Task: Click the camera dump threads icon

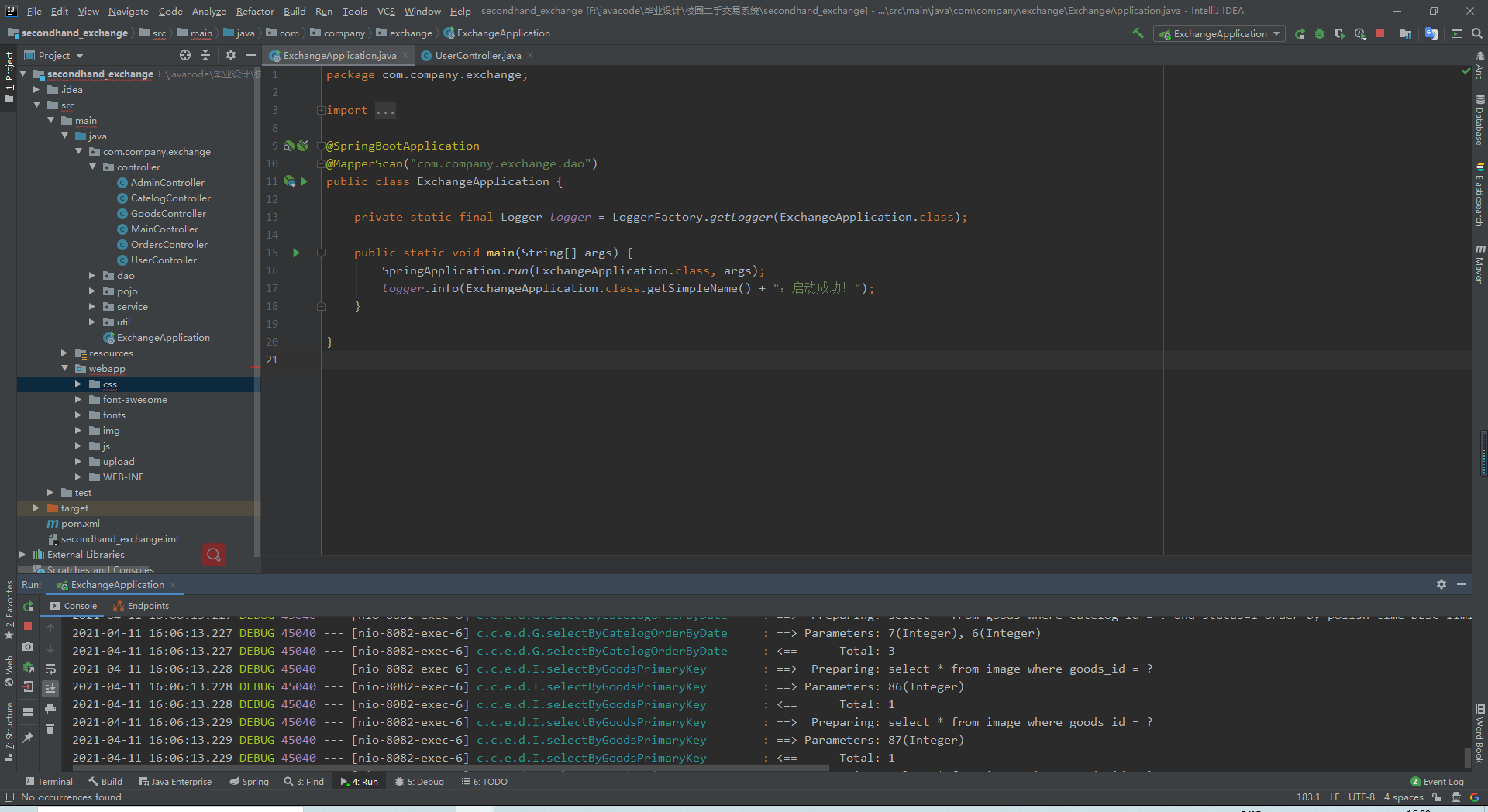Action: tap(28, 646)
